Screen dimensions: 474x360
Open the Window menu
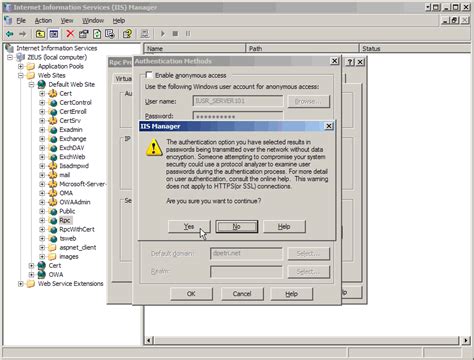pyautogui.click(x=93, y=21)
